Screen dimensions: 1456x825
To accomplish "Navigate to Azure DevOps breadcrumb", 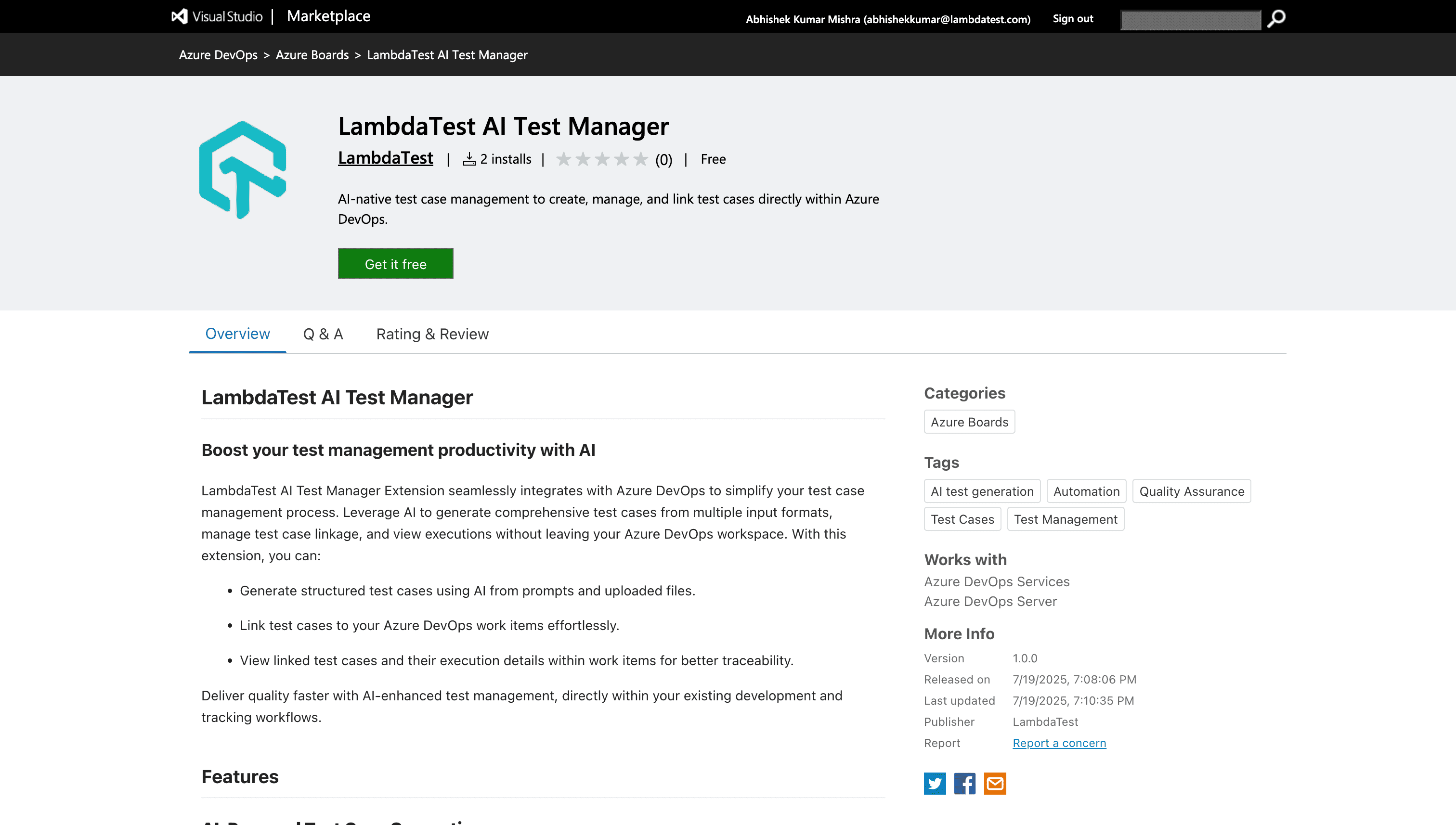I will point(218,54).
